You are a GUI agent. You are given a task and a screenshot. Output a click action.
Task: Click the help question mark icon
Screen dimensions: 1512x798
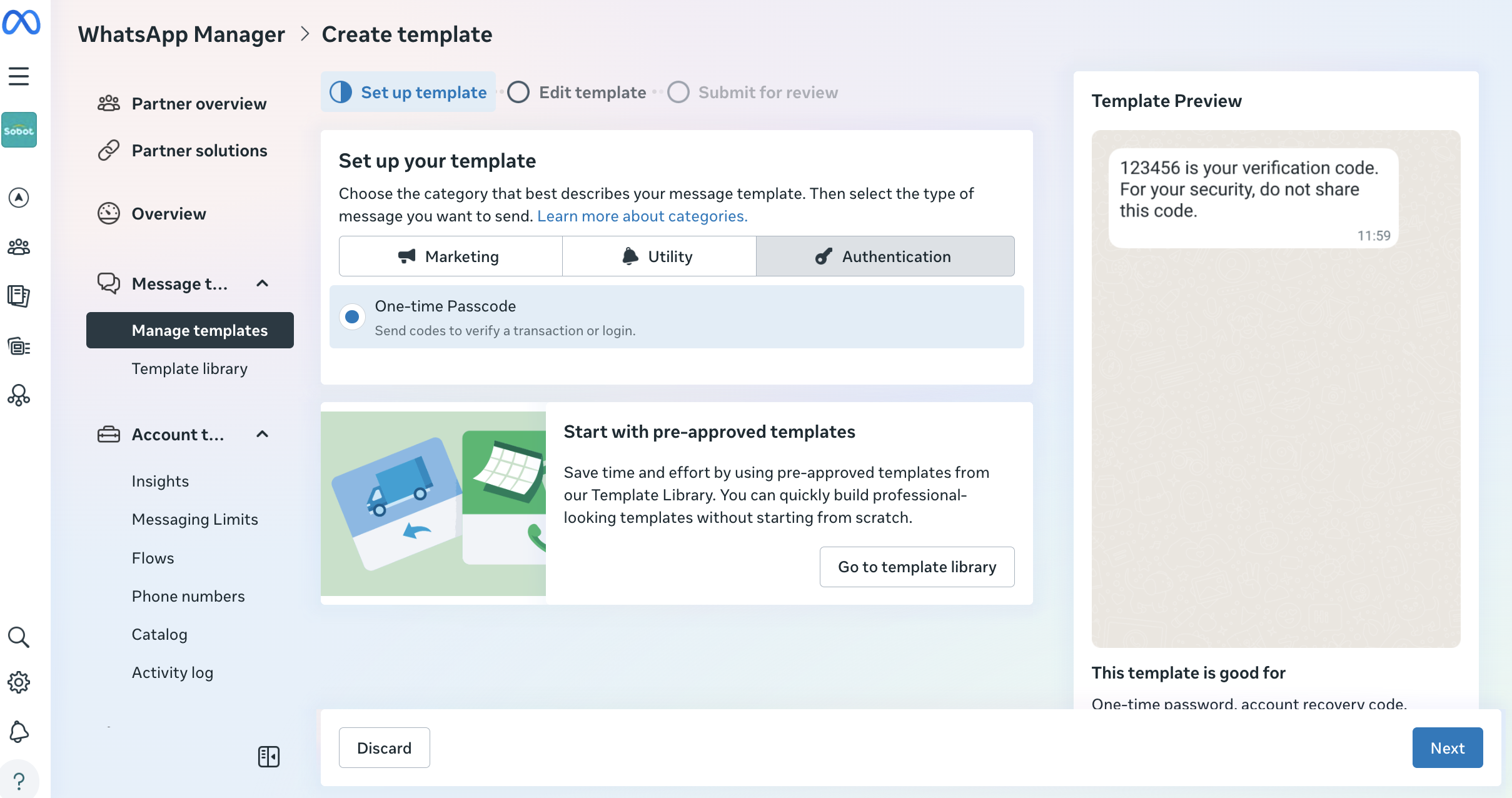(19, 781)
